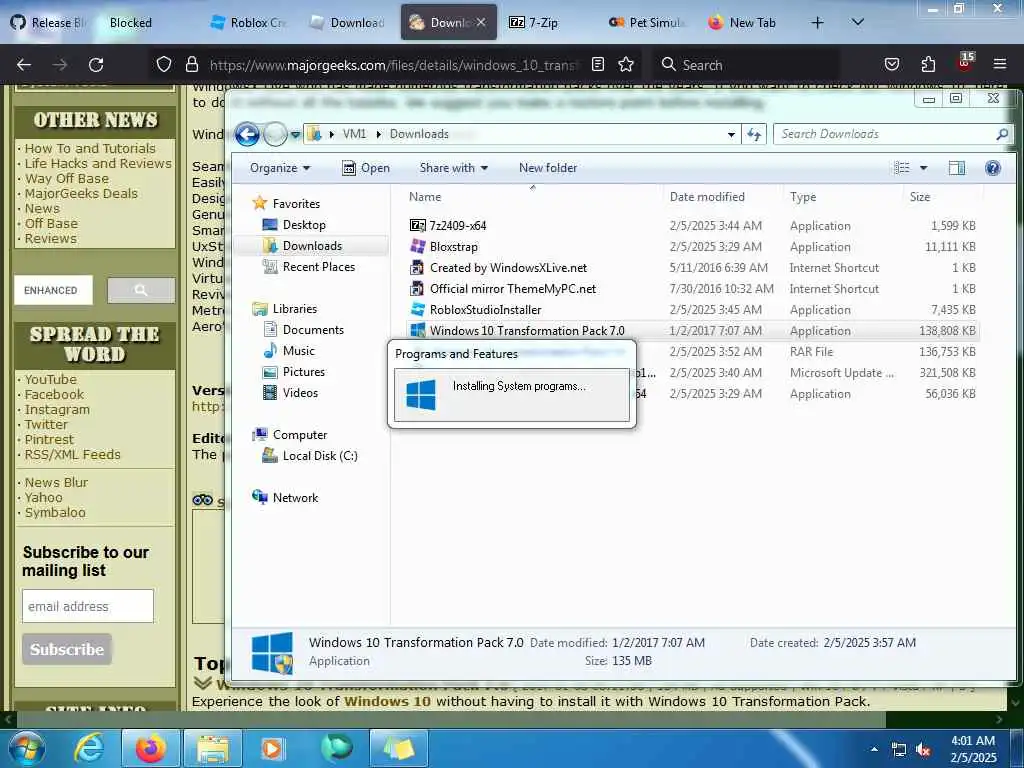Viewport: 1024px width, 768px height.
Task: Save to Pocket icon in Firefox toolbar
Action: [x=891, y=65]
